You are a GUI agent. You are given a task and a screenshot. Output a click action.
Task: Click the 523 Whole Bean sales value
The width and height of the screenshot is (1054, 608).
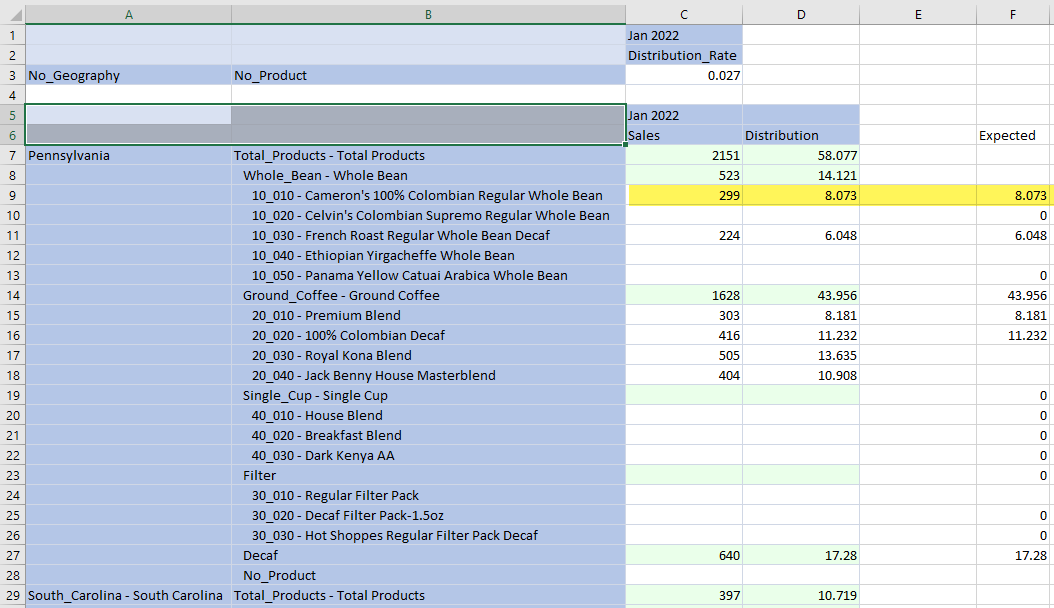684,175
